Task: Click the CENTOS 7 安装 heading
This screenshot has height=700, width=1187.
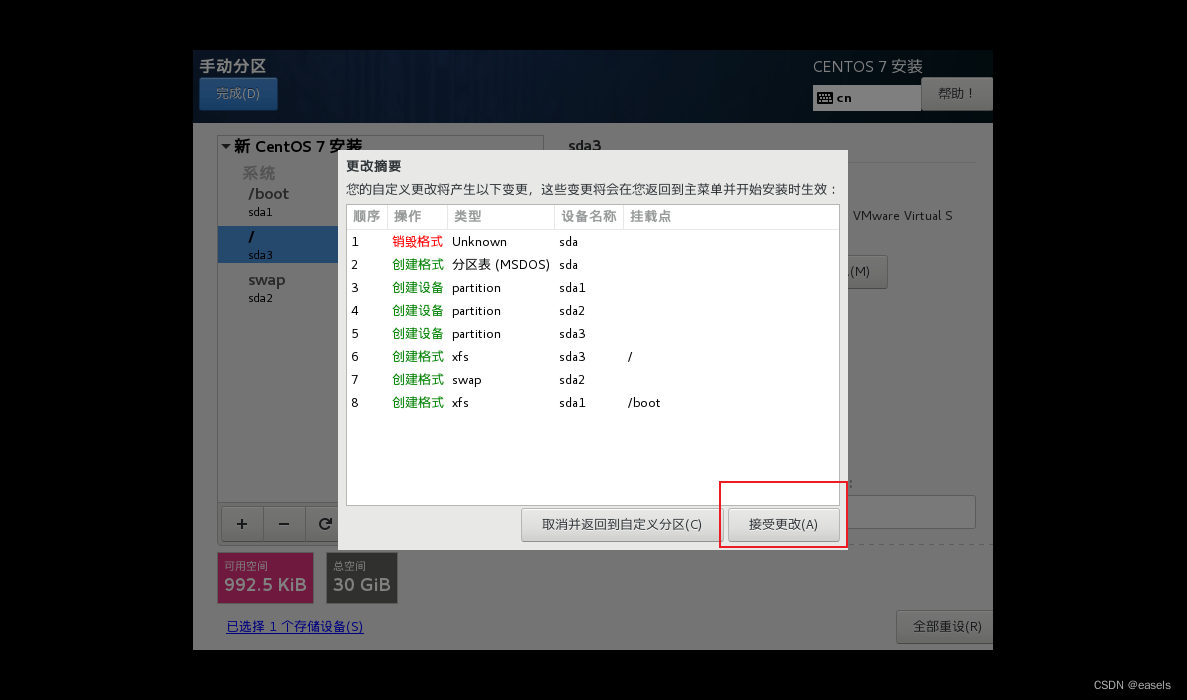Action: pos(868,67)
